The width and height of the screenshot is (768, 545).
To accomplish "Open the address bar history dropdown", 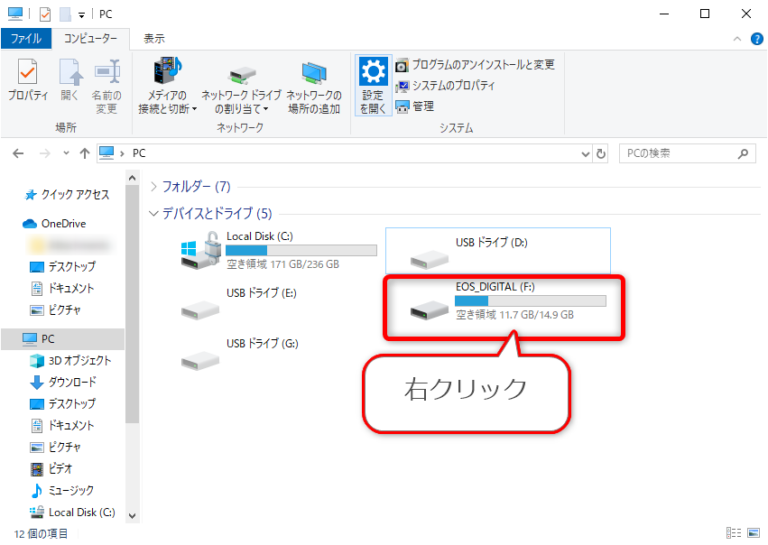I will pyautogui.click(x=585, y=154).
